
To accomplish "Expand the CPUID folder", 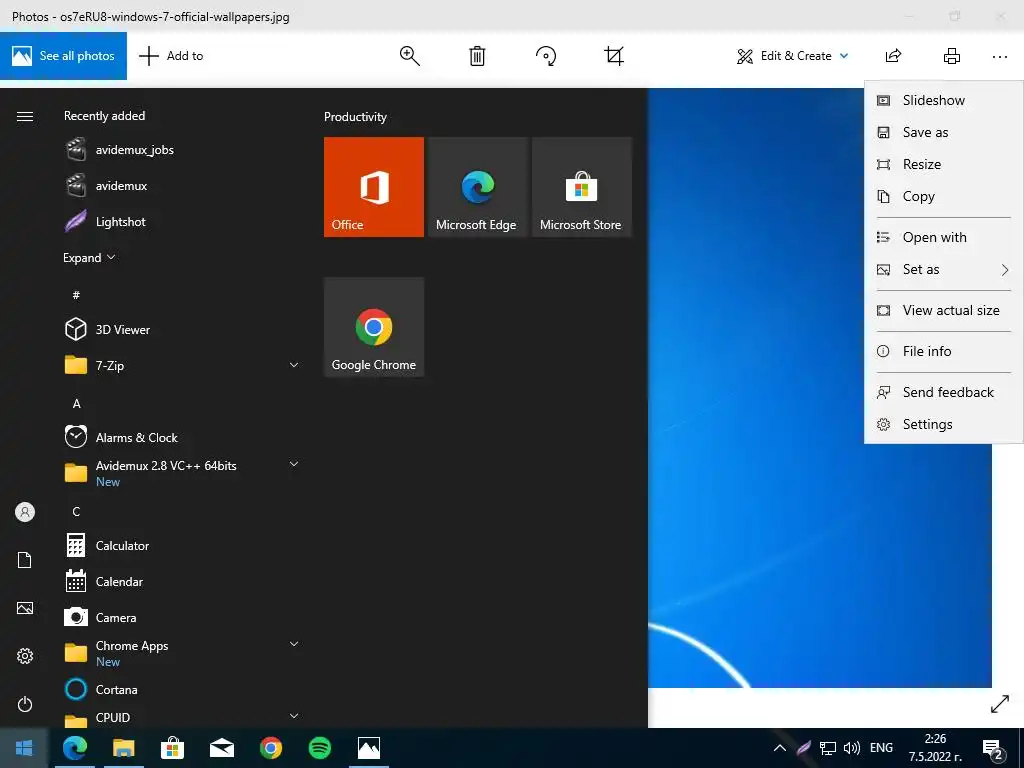I will pyautogui.click(x=294, y=716).
